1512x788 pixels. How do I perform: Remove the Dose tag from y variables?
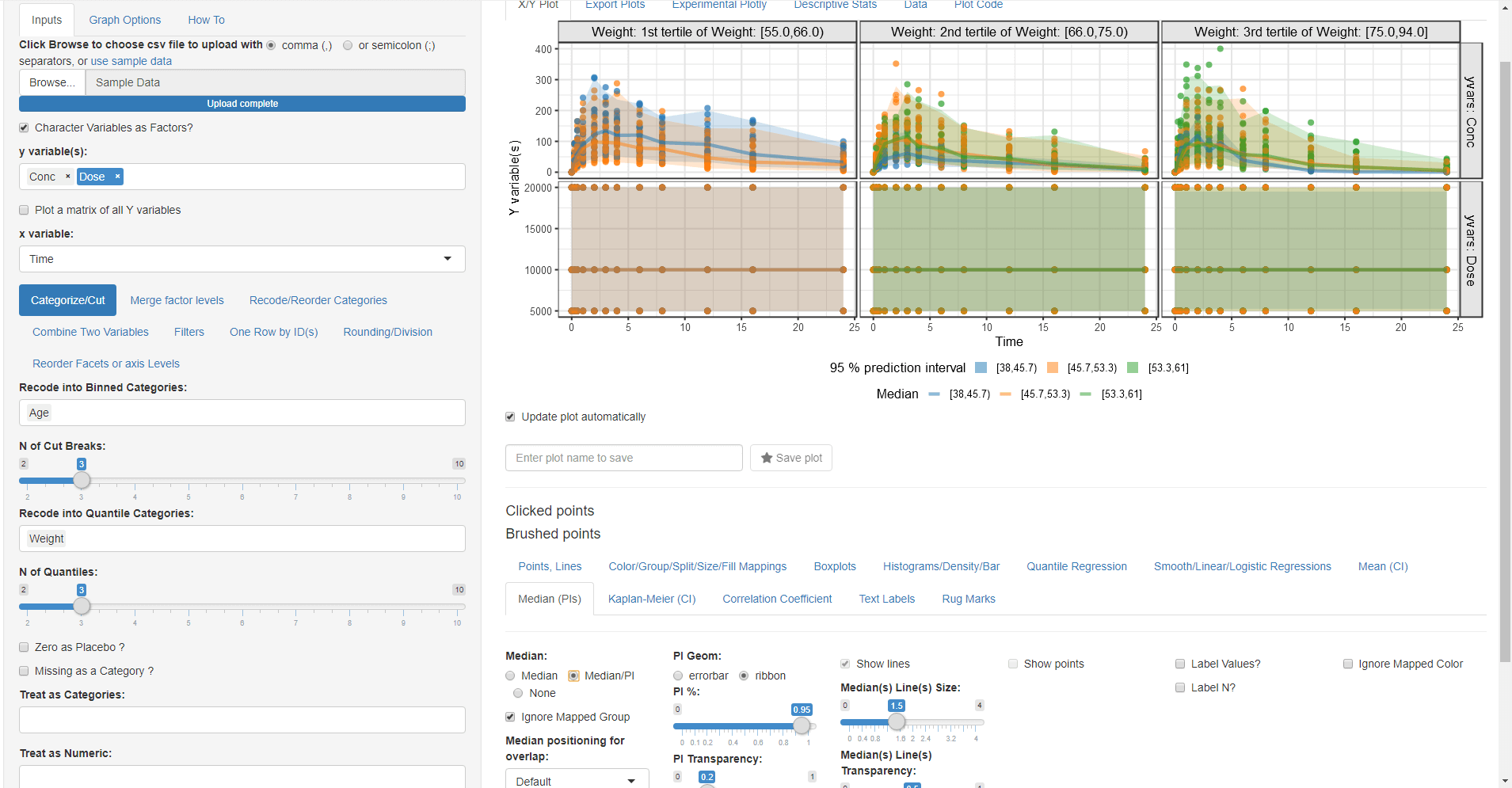[117, 177]
